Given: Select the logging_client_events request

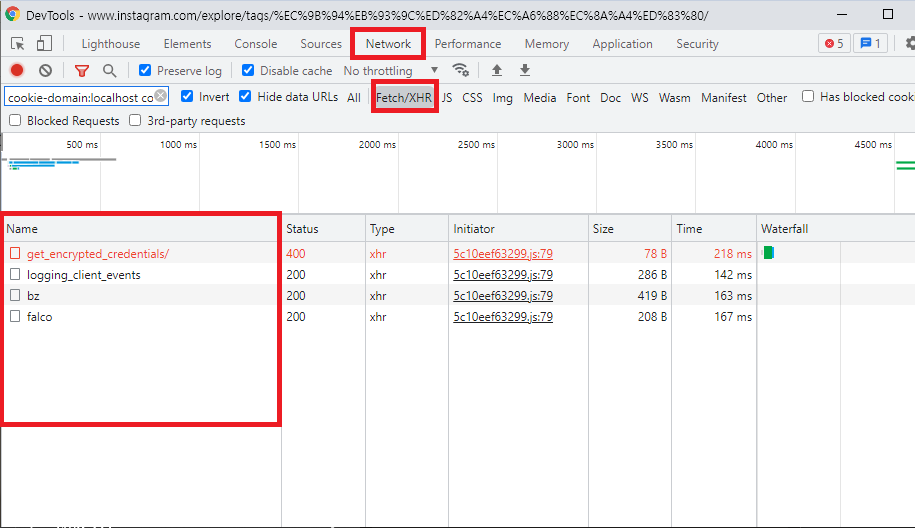Looking at the screenshot, I should 84,275.
